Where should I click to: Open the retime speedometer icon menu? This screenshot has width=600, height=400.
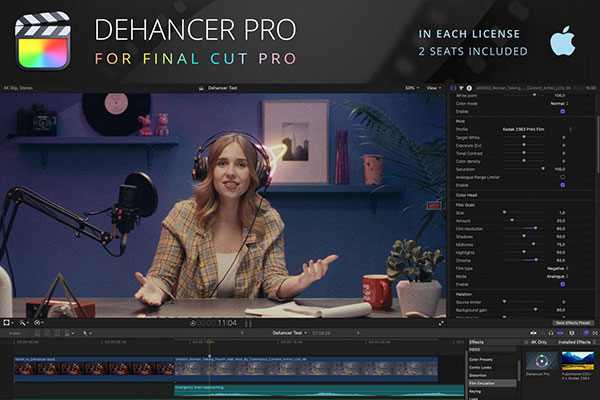pos(38,323)
